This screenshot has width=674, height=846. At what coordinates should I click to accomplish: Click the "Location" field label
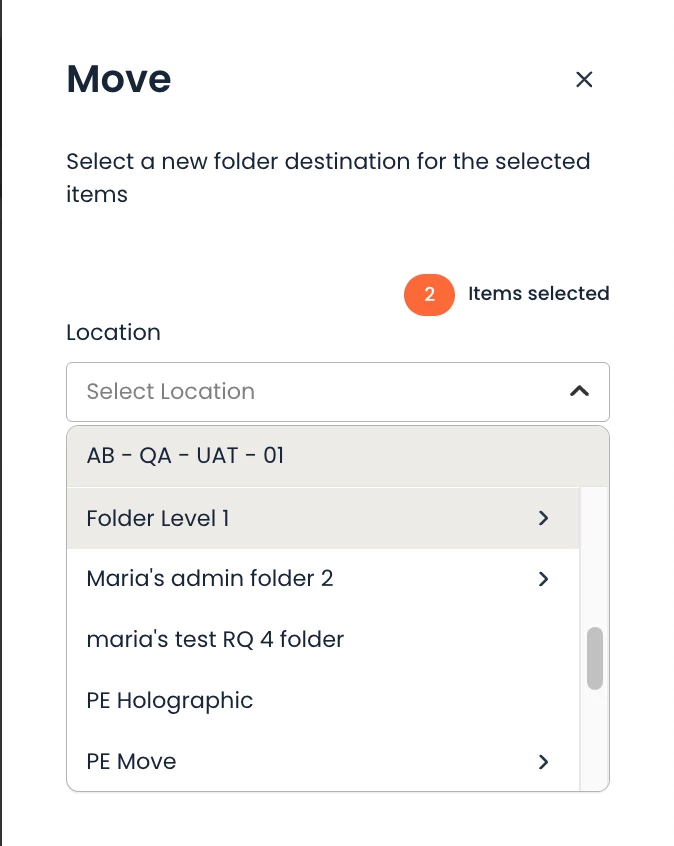click(113, 332)
